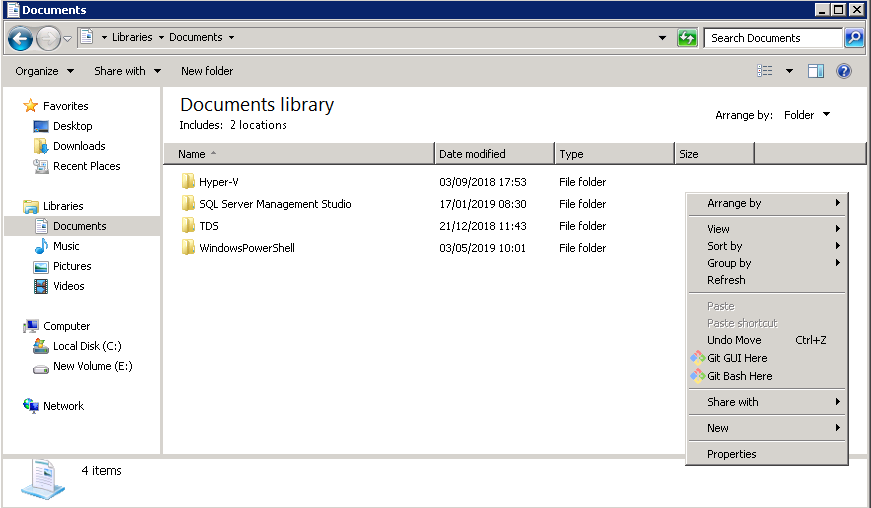Choose Git GUI Here from context menu

tap(767, 358)
